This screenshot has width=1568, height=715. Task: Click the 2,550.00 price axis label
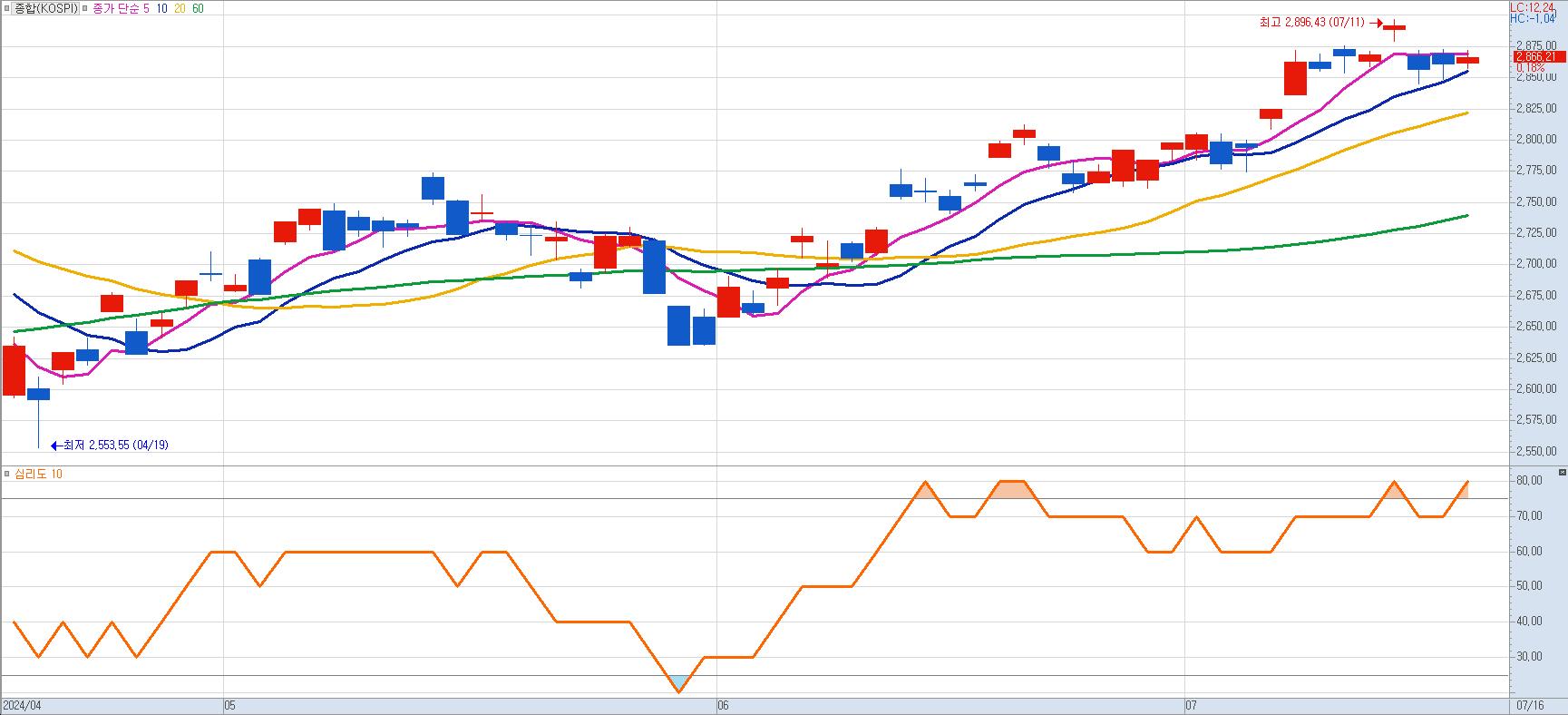1536,451
